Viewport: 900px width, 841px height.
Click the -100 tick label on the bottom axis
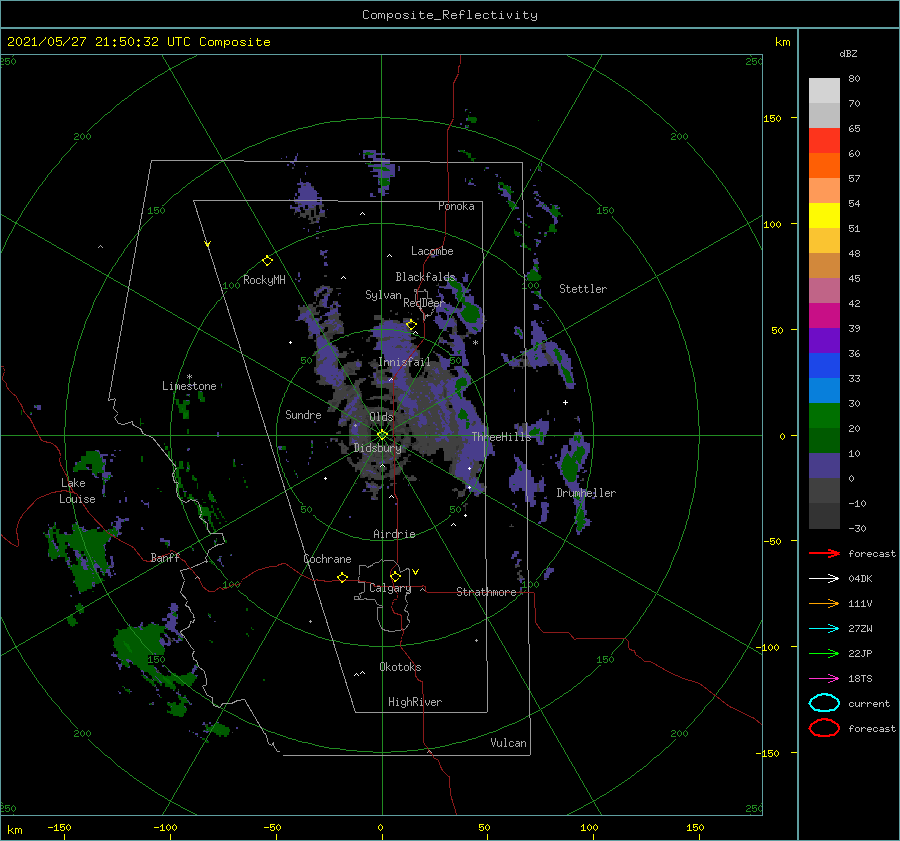[x=165, y=827]
